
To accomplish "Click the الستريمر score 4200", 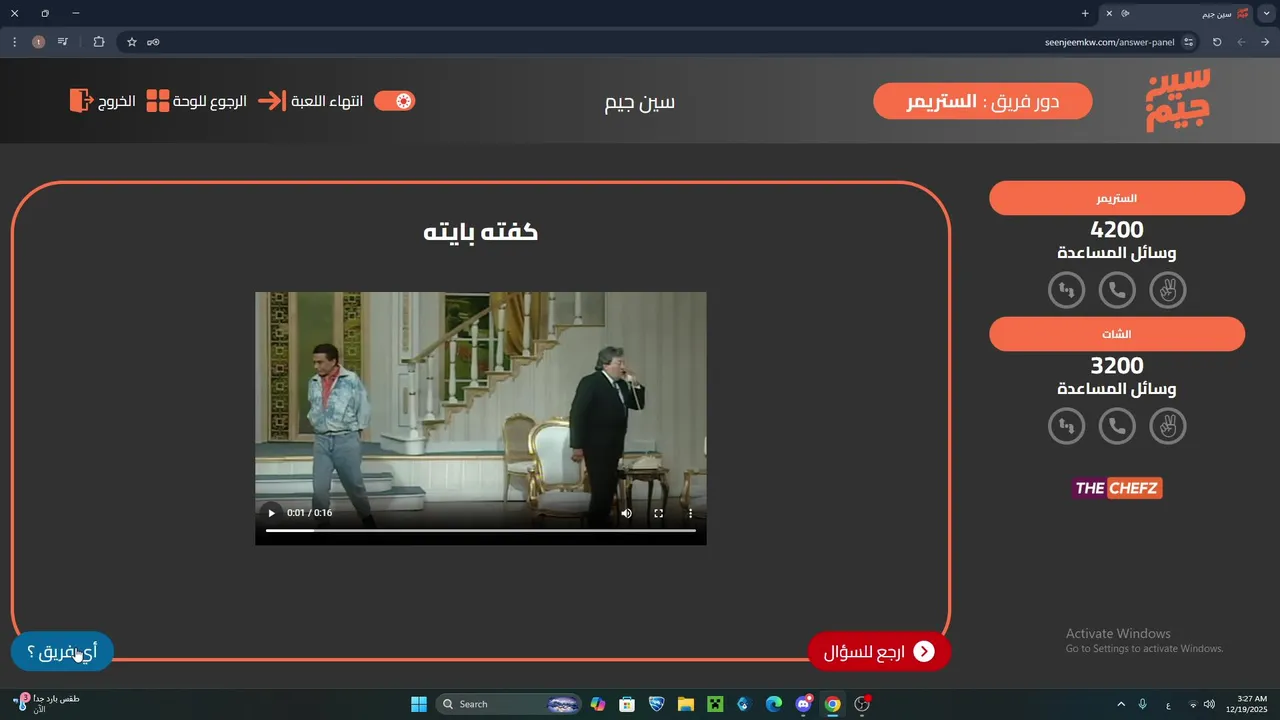I will click(x=1117, y=230).
